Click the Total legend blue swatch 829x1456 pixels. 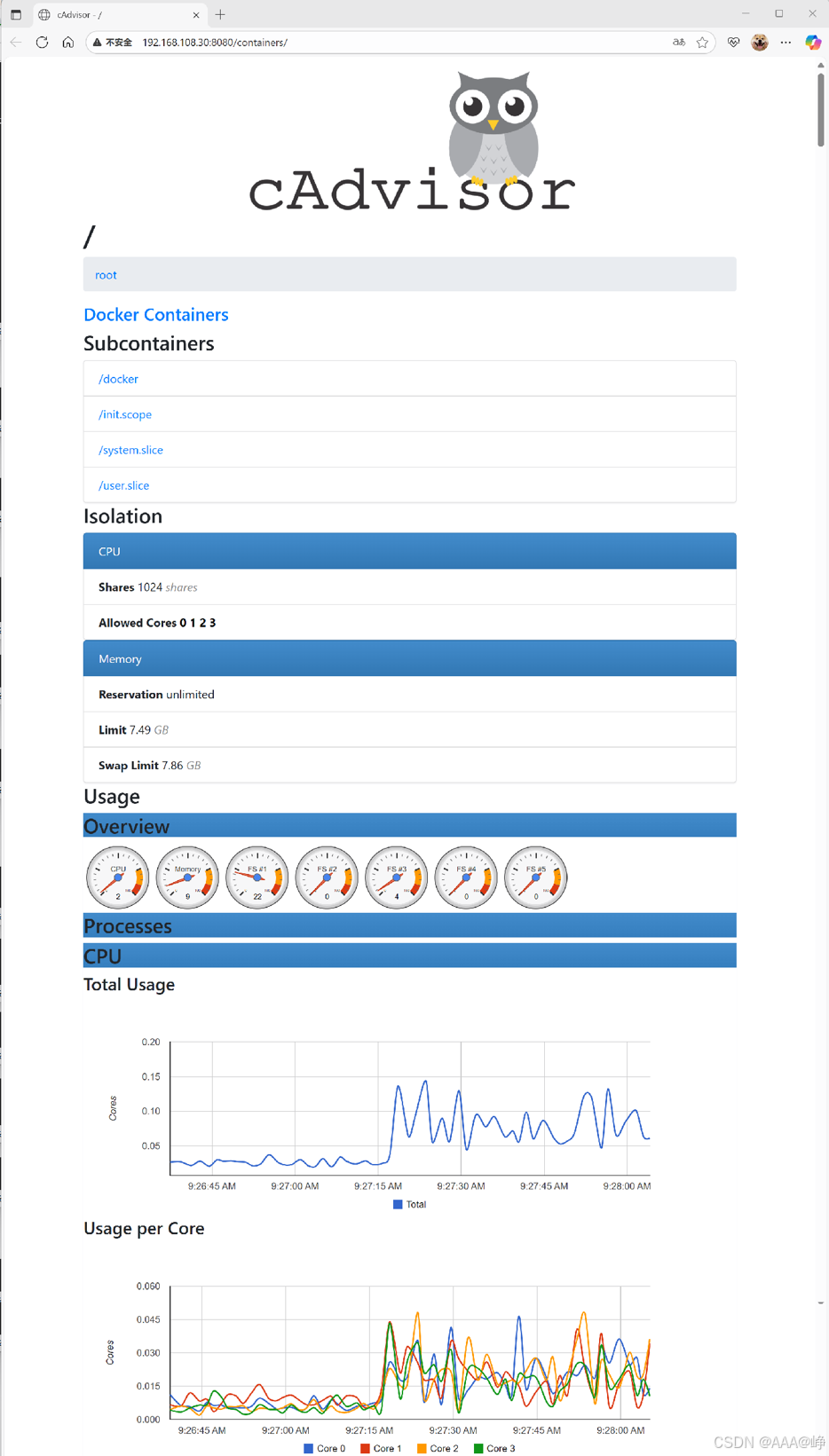[398, 1204]
